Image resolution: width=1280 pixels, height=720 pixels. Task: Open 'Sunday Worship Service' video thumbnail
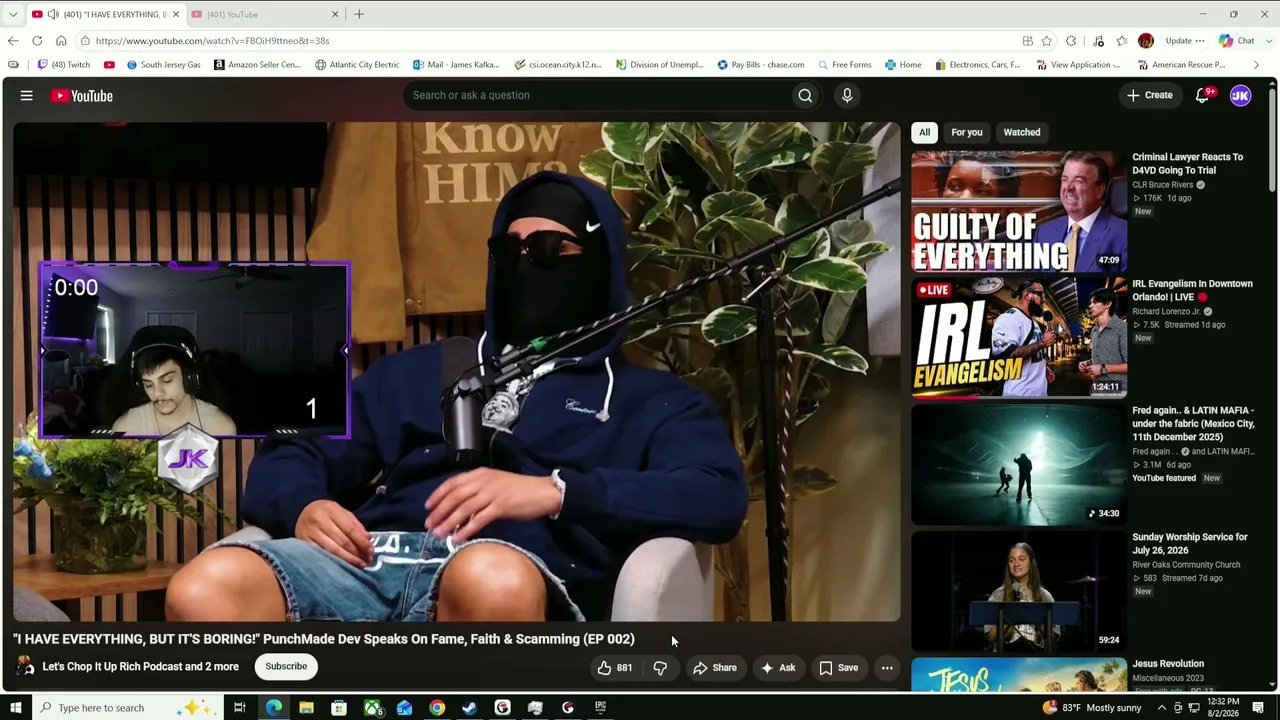coord(1019,591)
